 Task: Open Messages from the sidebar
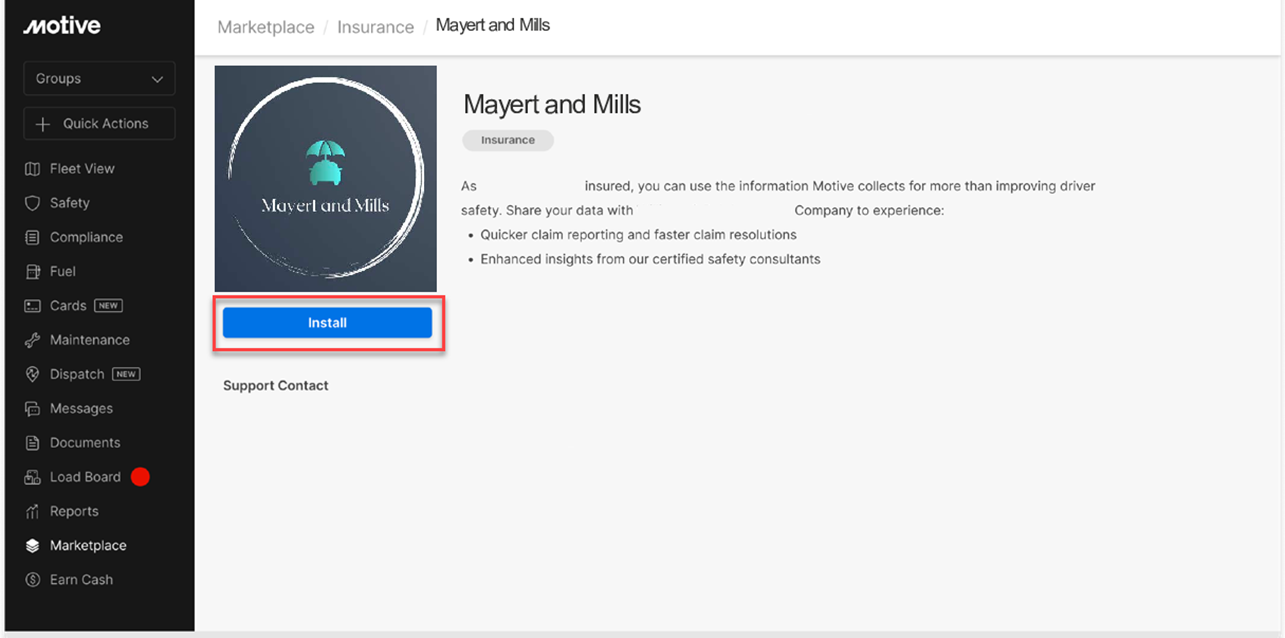tap(81, 408)
